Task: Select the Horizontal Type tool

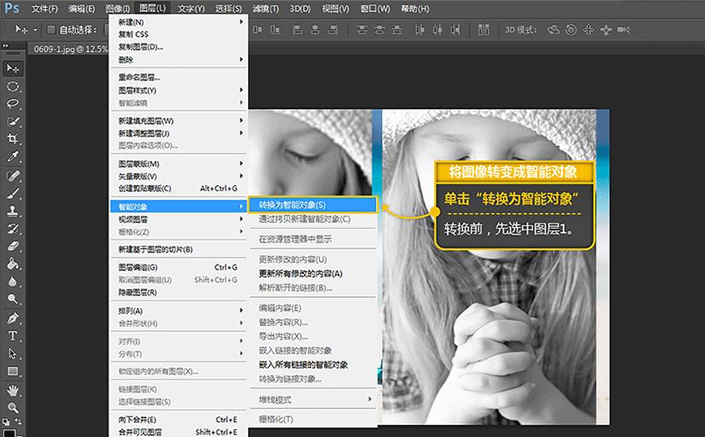Action: [x=14, y=336]
